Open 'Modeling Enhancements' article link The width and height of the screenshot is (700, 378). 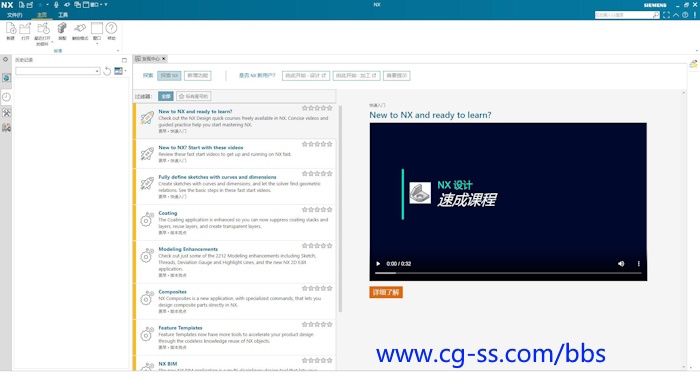click(x=188, y=249)
